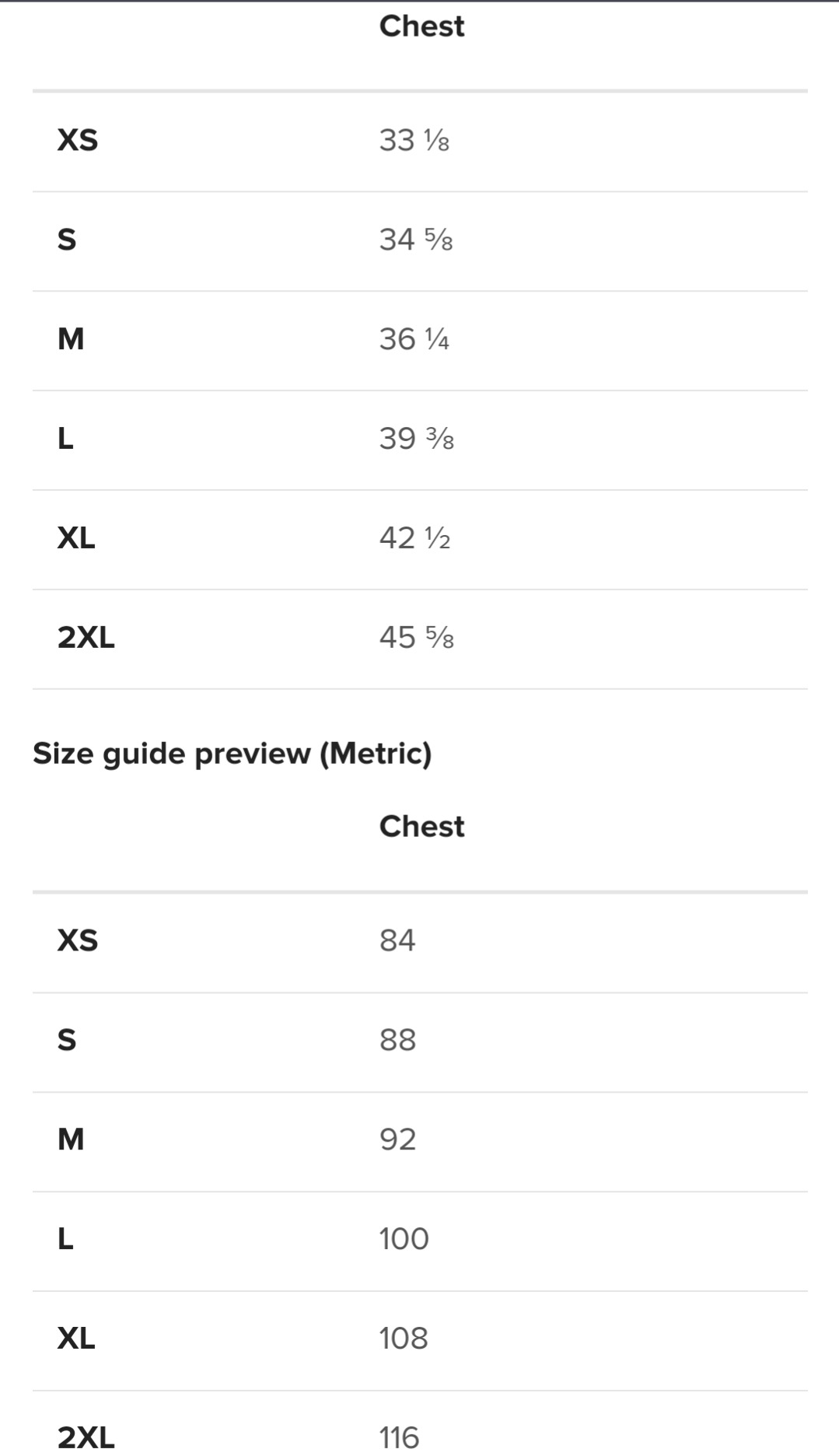Viewport: 839px width, 1456px height.
Task: Select the XL label beside 108
Action: pyautogui.click(x=76, y=1339)
